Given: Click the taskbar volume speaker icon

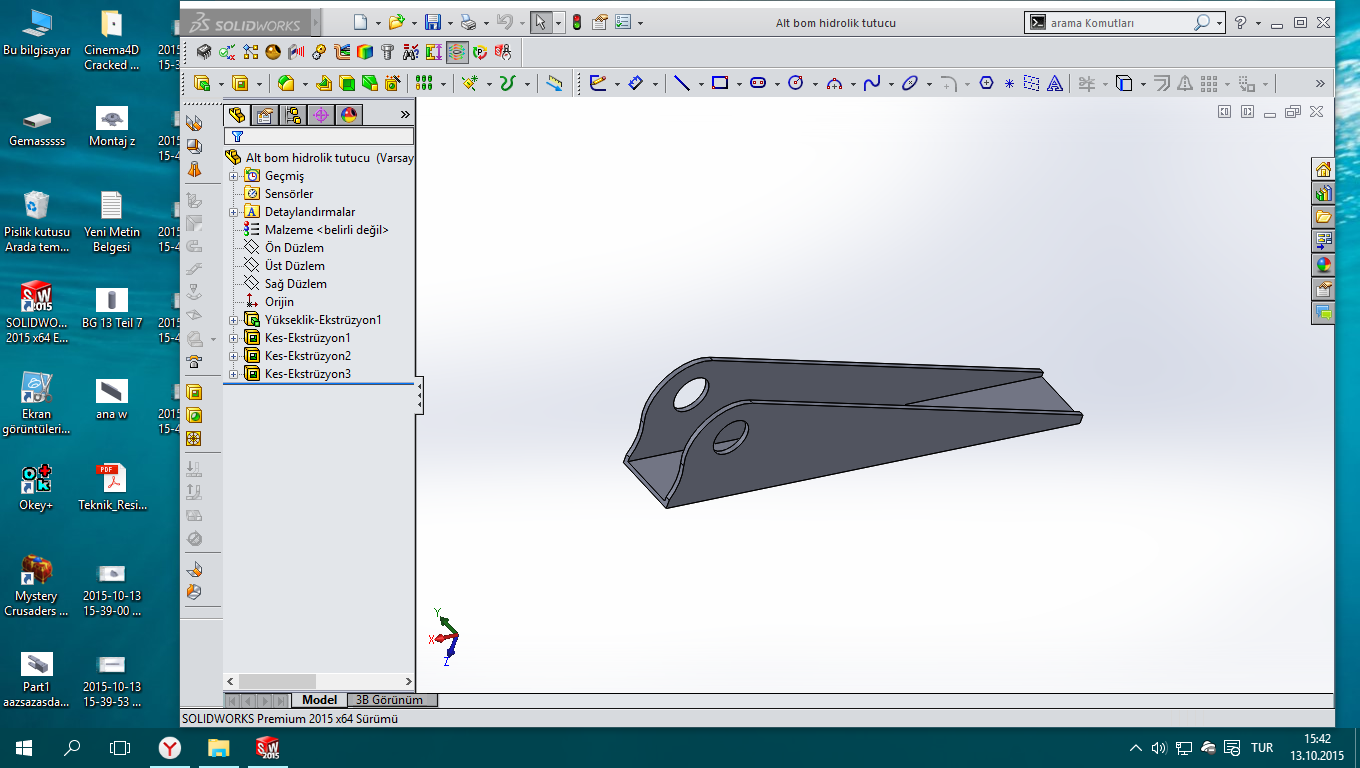Looking at the screenshot, I should (1159, 748).
